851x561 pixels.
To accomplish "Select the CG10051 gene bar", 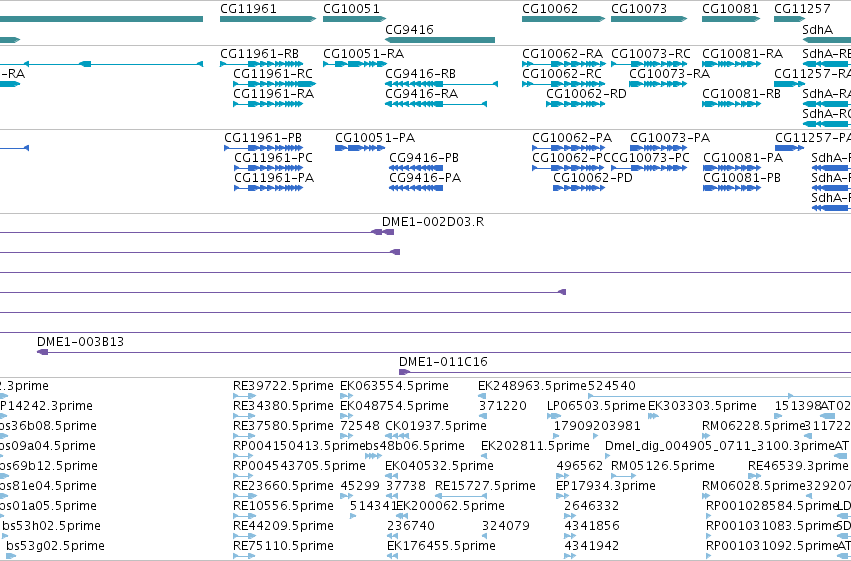I will tap(354, 19).
